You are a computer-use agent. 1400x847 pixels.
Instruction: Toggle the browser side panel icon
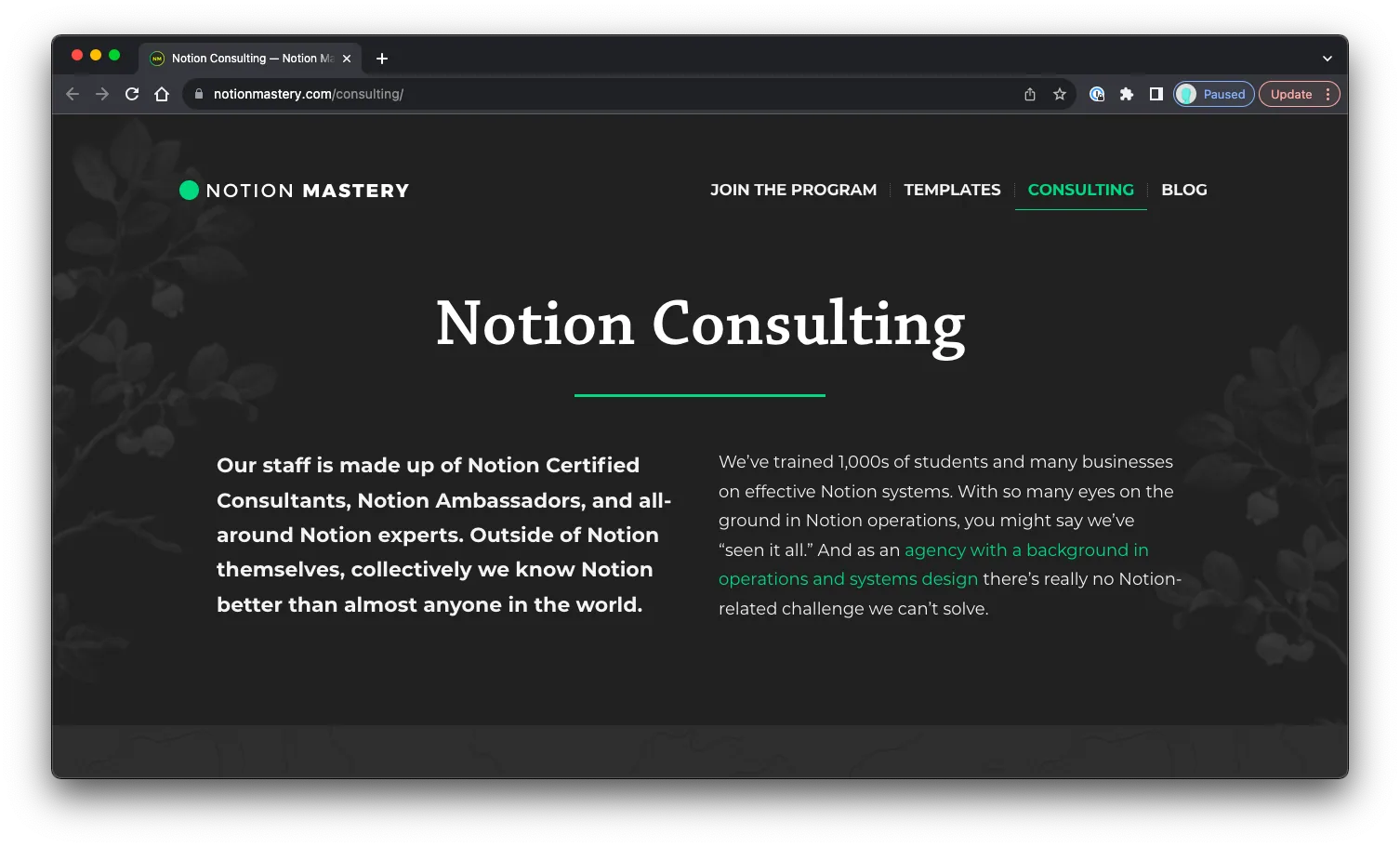1156,94
